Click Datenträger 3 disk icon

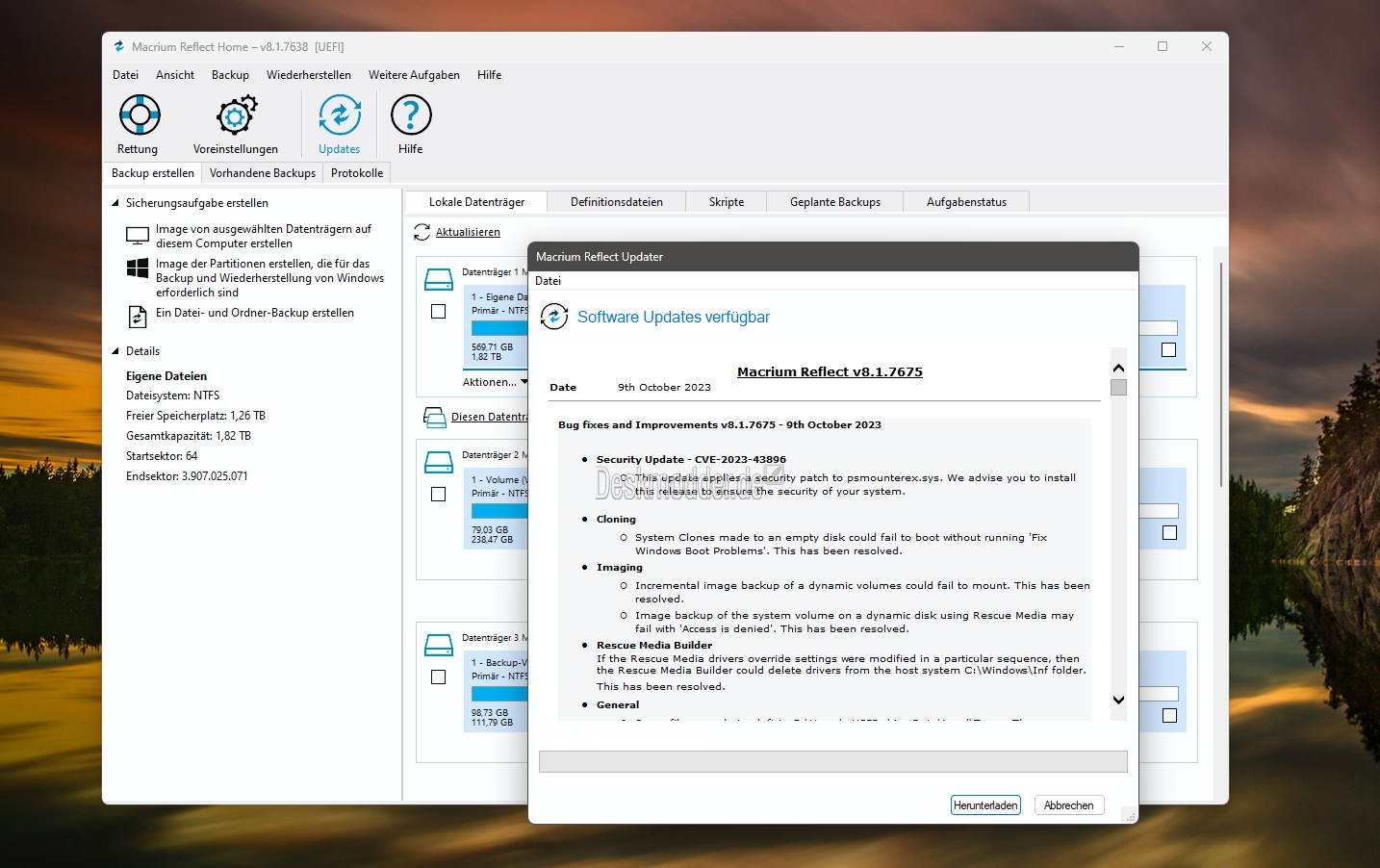439,645
